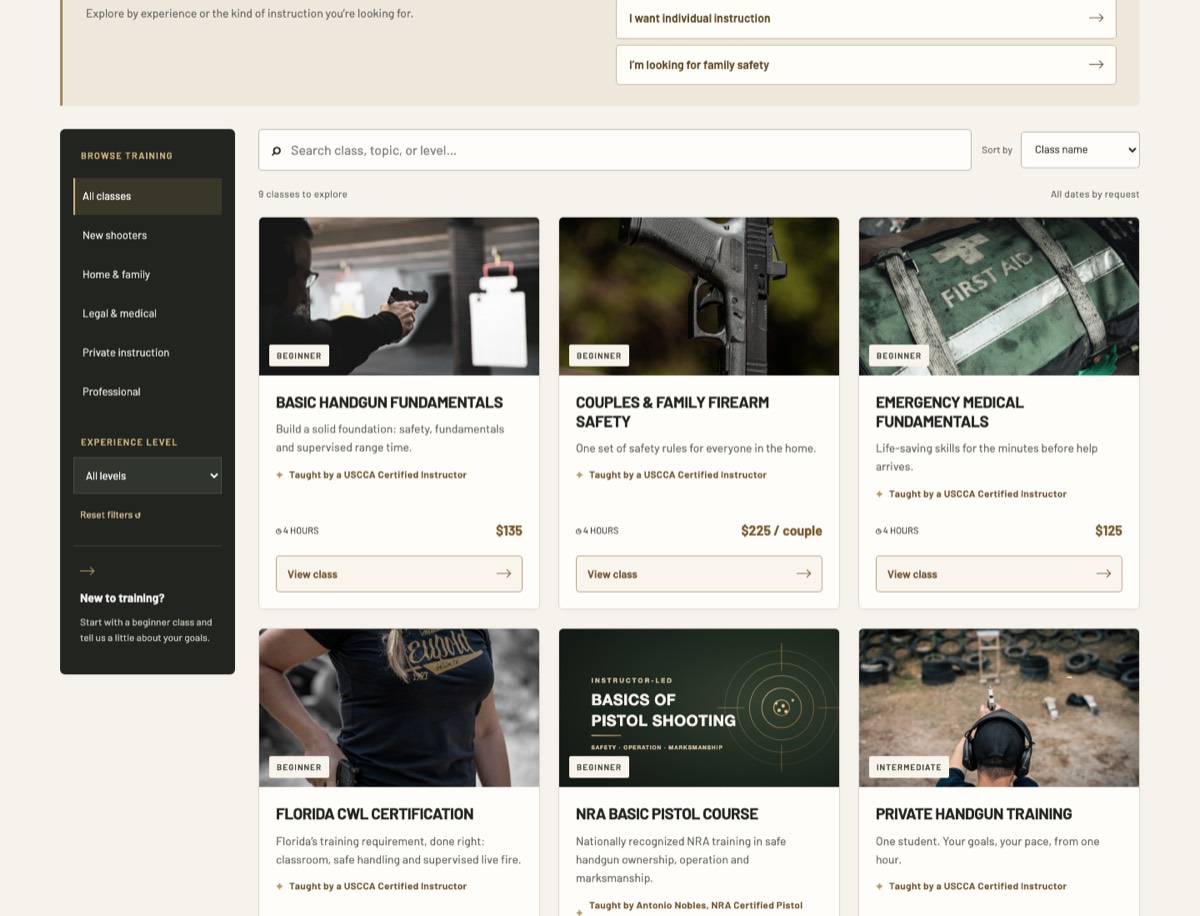The image size is (1200, 916).
Task: Open Private Handgun Training card image
Action: point(999,708)
